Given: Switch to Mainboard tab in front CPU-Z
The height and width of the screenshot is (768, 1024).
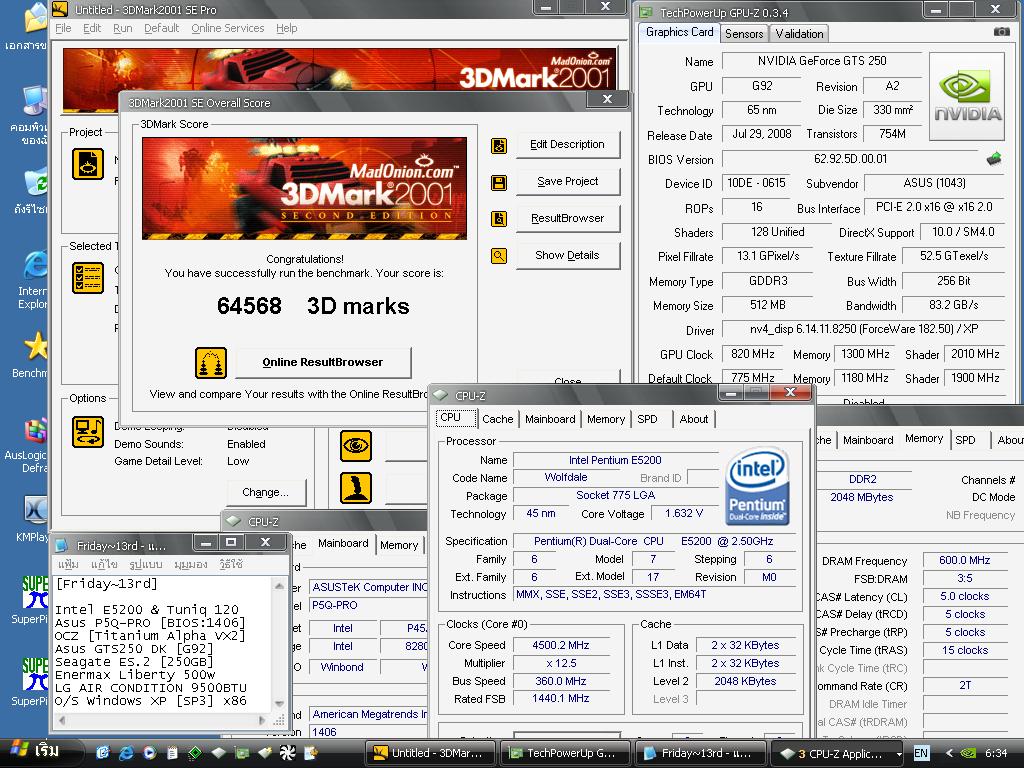Looking at the screenshot, I should pos(550,419).
